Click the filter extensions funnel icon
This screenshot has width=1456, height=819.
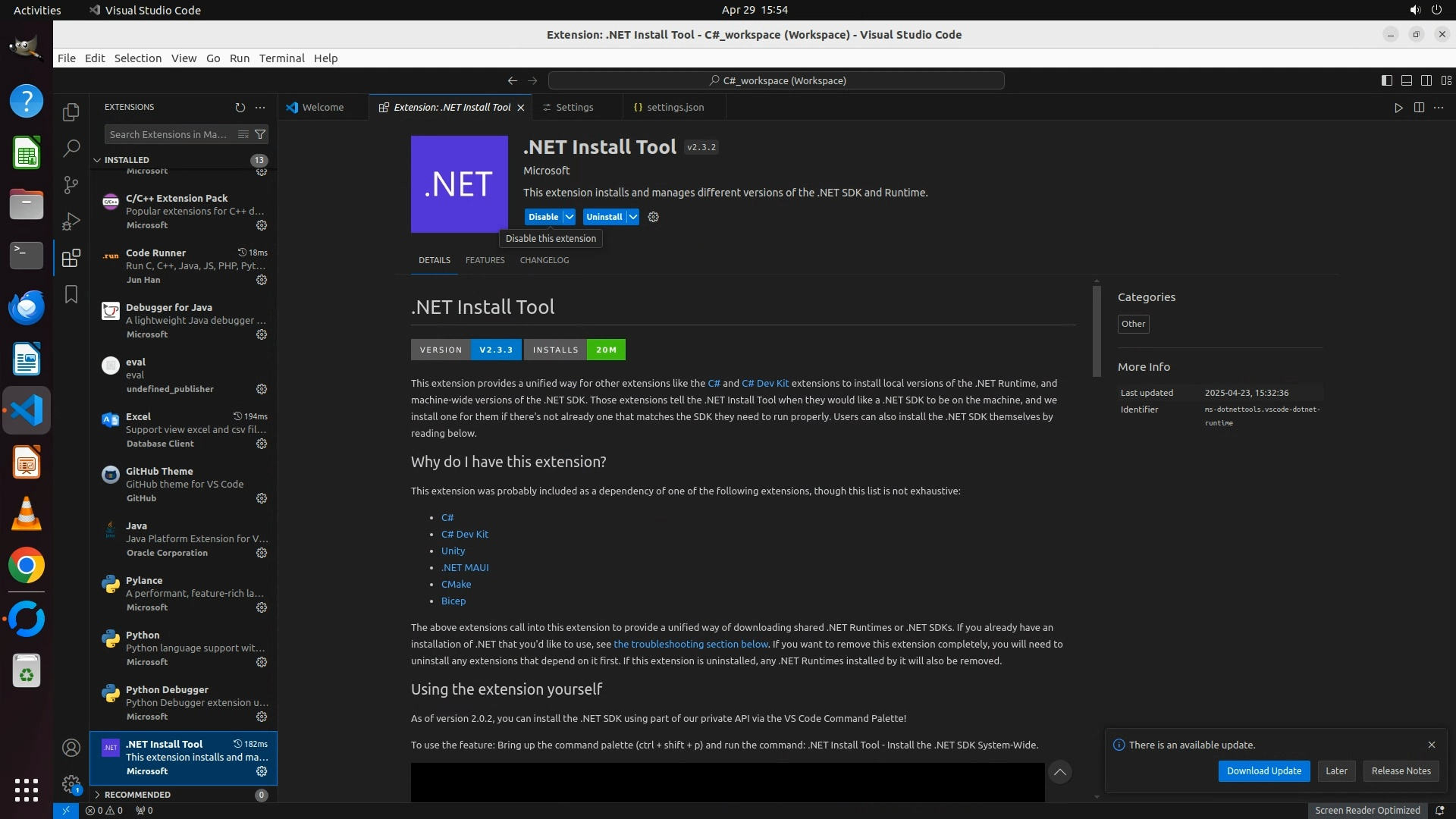260,134
